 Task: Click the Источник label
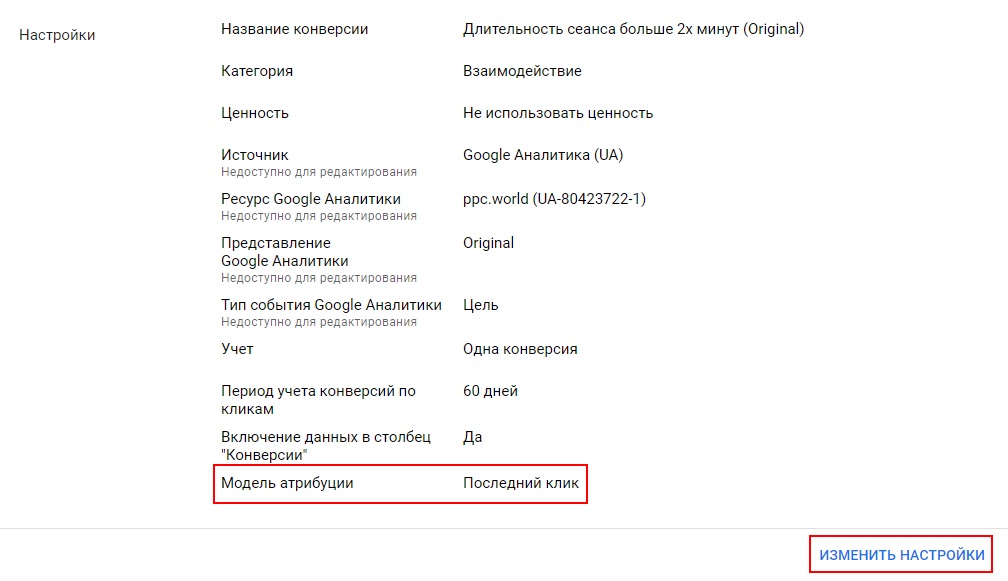pos(255,155)
